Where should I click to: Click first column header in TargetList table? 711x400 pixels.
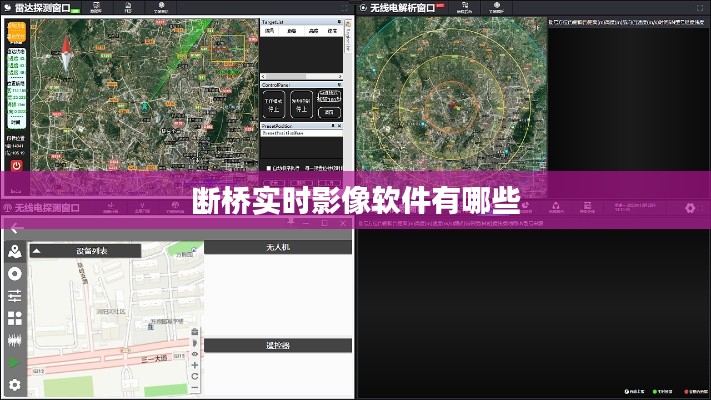pyautogui.click(x=270, y=30)
